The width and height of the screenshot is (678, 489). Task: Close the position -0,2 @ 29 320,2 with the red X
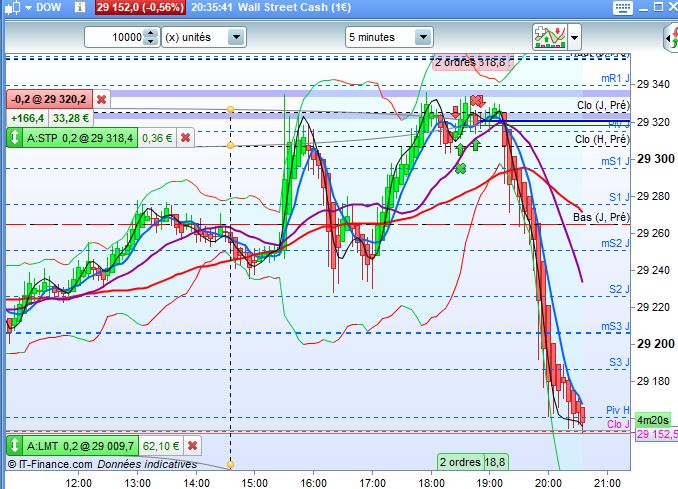click(x=102, y=99)
